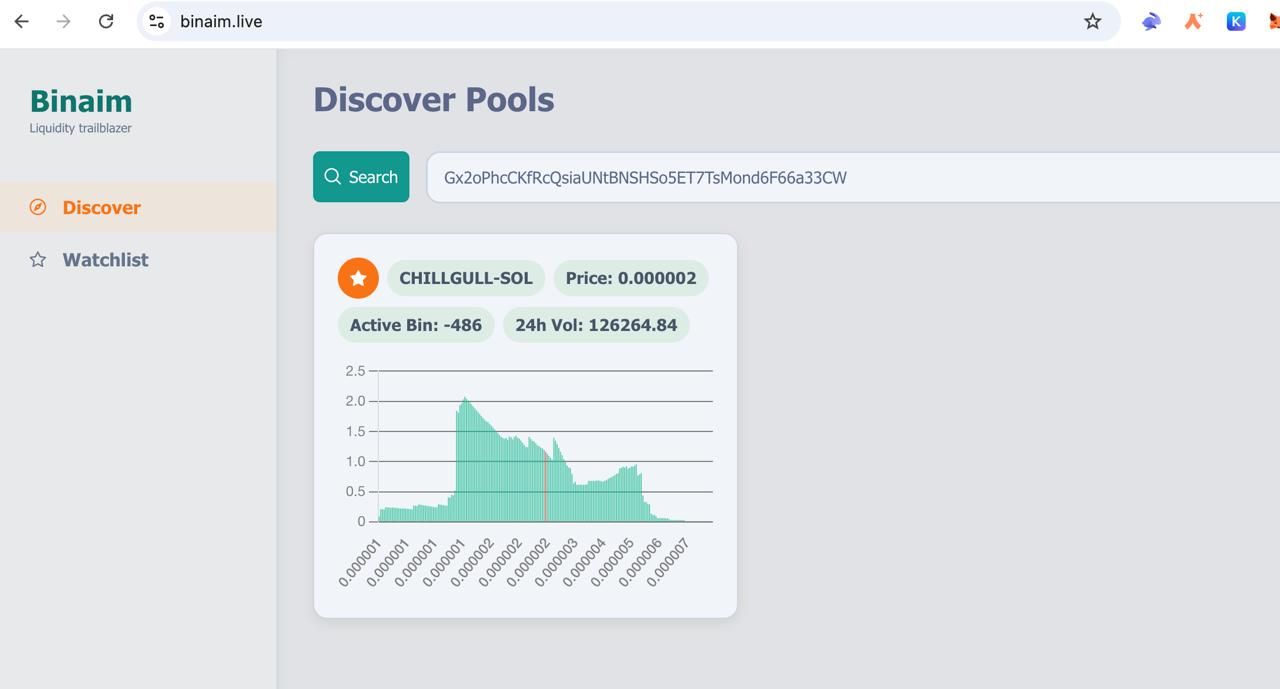Open the Watchlist section in sidebar

click(105, 259)
